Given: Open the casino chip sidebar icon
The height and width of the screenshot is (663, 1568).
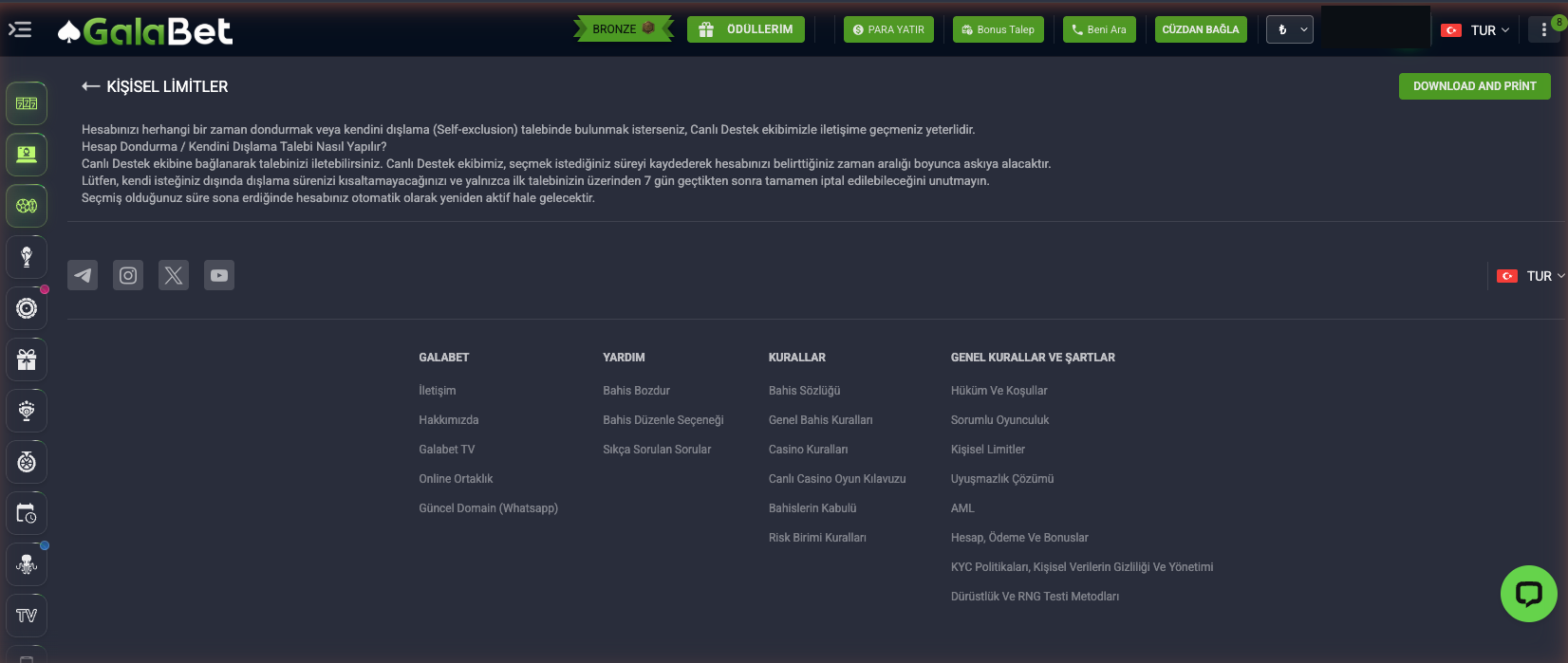Looking at the screenshot, I should coord(27,308).
